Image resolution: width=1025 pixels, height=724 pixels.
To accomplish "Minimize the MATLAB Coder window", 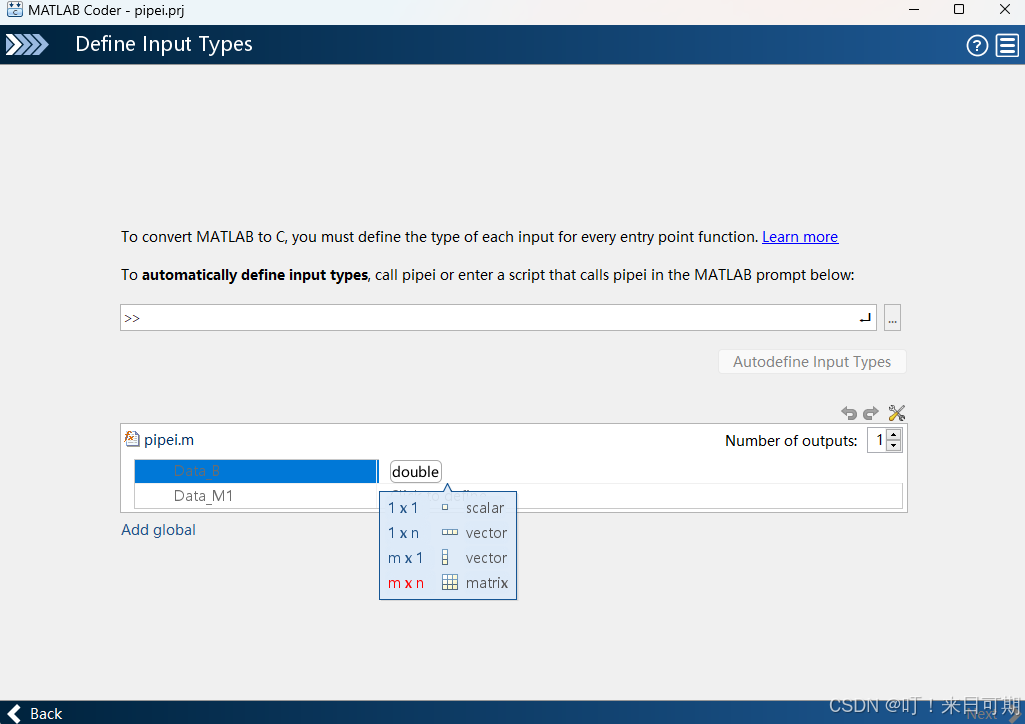I will [x=914, y=10].
